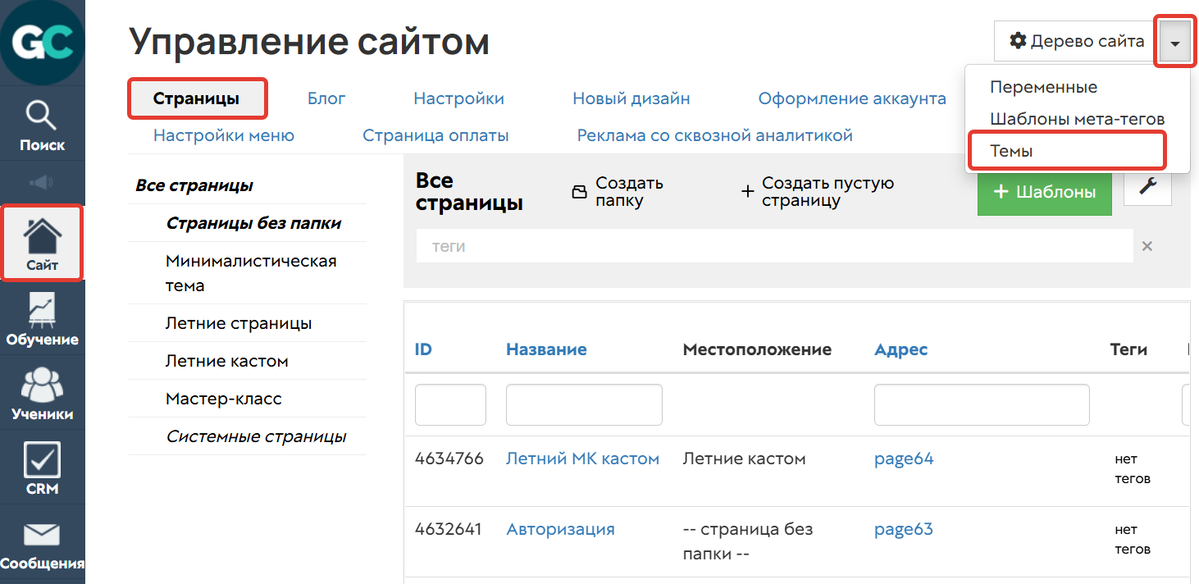Open Летние кастом folder in tree
Viewport: 1199px width, 584px height.
[x=226, y=361]
